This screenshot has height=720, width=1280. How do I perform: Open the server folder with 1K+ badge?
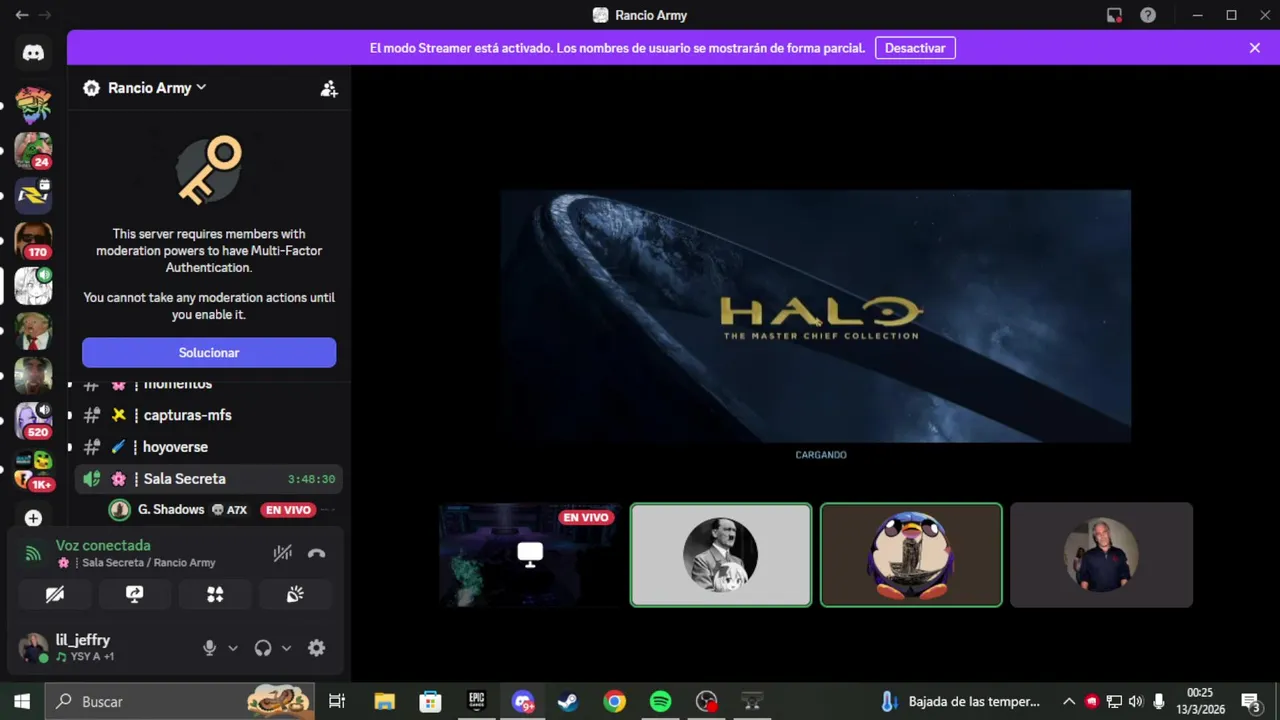[33, 471]
